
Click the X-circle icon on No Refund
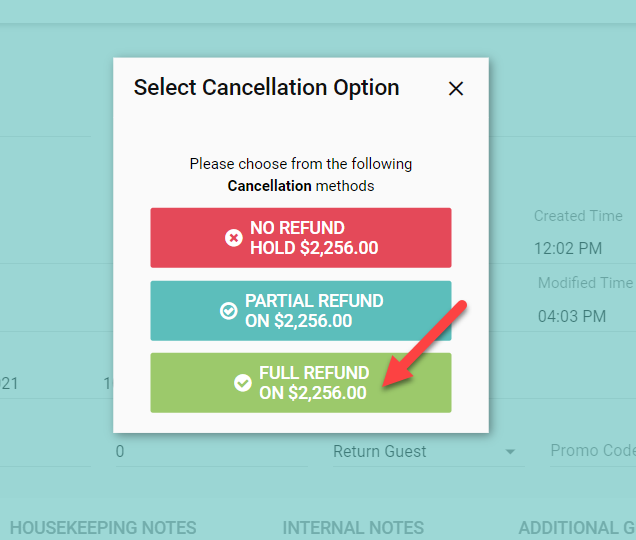tap(234, 238)
